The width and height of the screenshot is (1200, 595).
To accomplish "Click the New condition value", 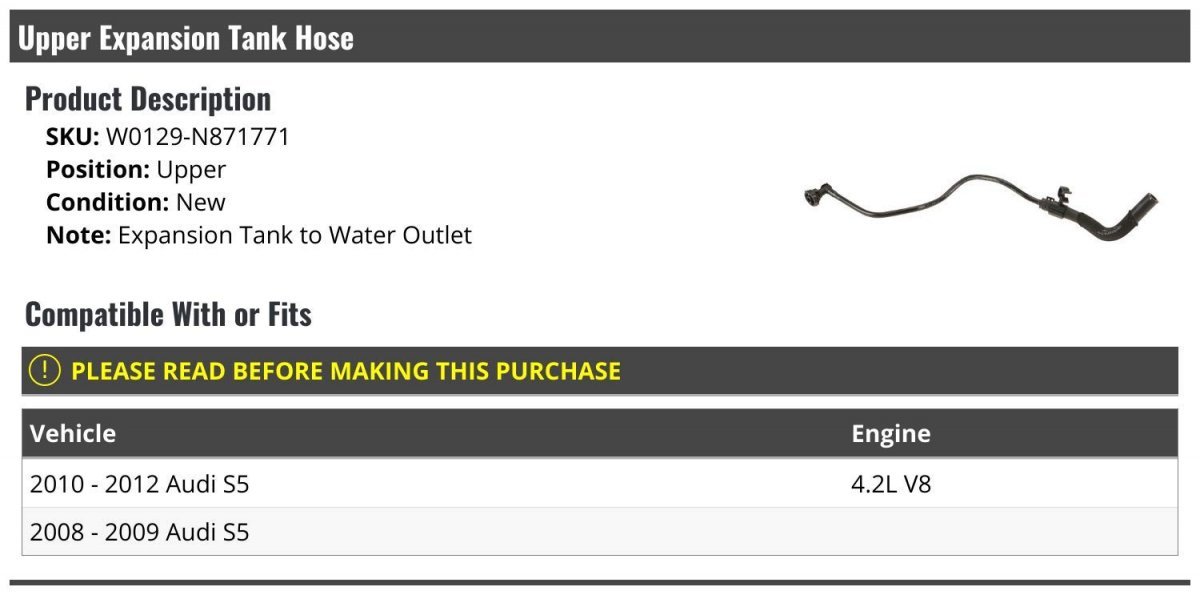I will tap(201, 203).
